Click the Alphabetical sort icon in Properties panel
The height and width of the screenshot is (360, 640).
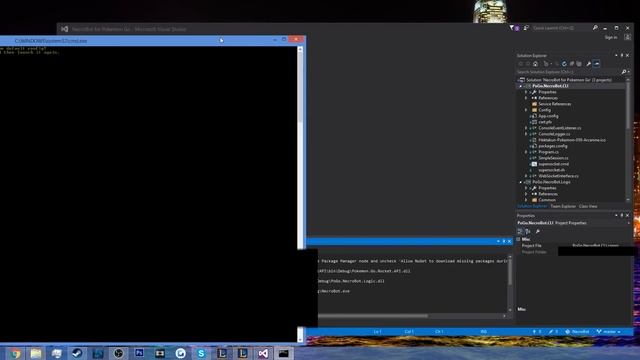pyautogui.click(x=528, y=231)
